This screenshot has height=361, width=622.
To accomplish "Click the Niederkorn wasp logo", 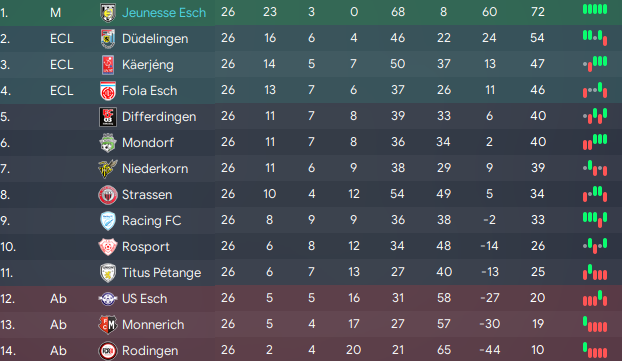I will (108, 169).
